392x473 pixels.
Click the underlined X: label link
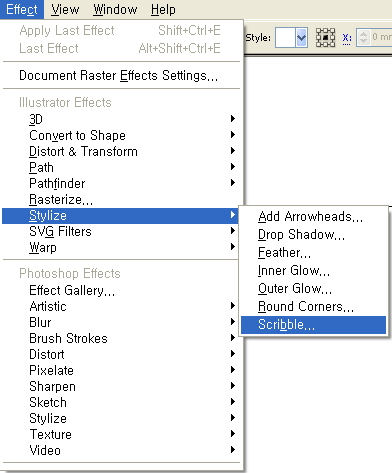[x=347, y=38]
